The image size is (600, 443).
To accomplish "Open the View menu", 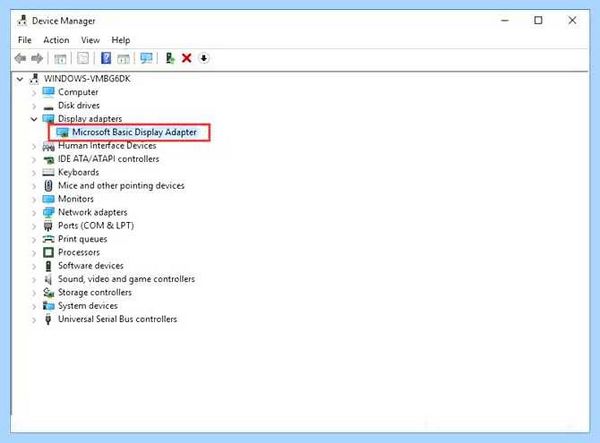I will 90,40.
